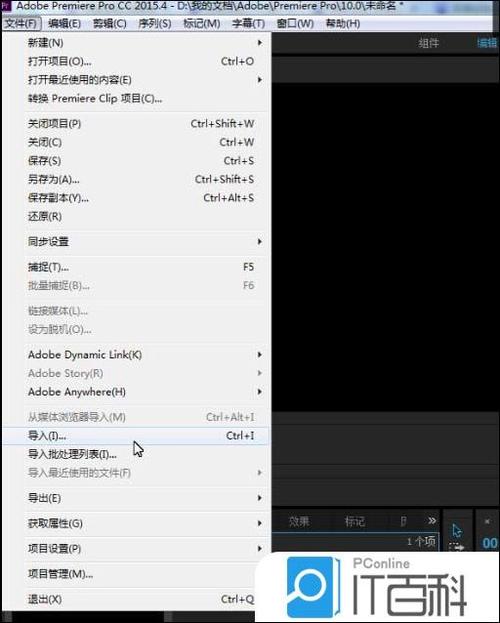Open the 文件(F) menu
The width and height of the screenshot is (500, 623).
(x=21, y=23)
